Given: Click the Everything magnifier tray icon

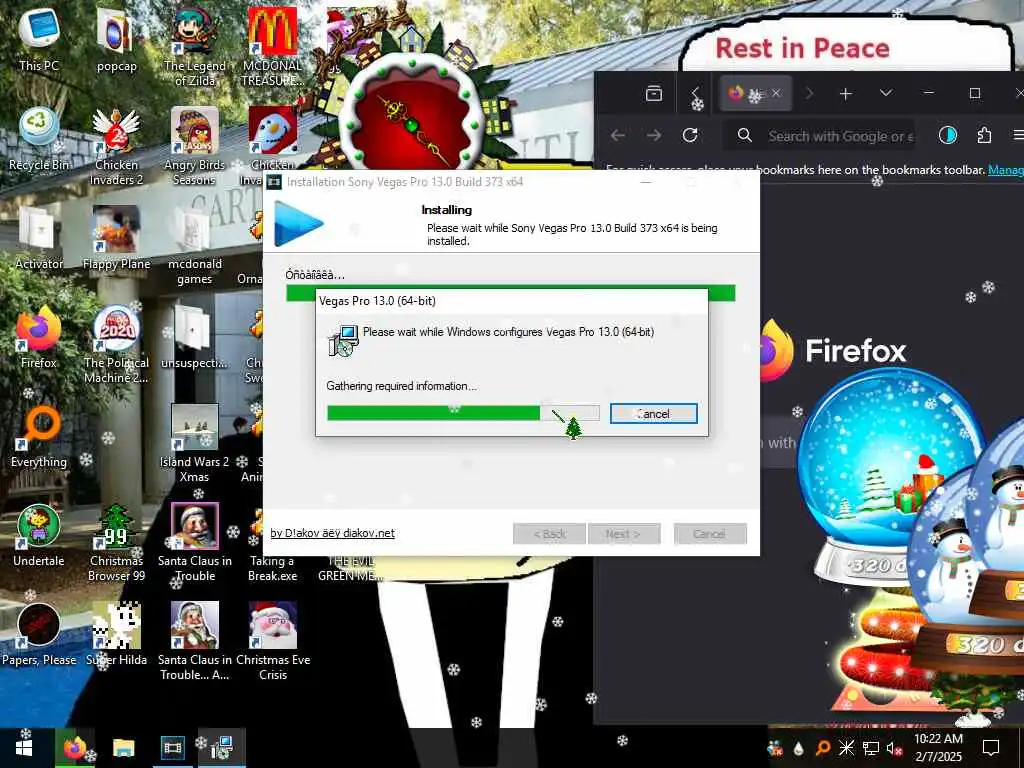Looking at the screenshot, I should point(823,748).
